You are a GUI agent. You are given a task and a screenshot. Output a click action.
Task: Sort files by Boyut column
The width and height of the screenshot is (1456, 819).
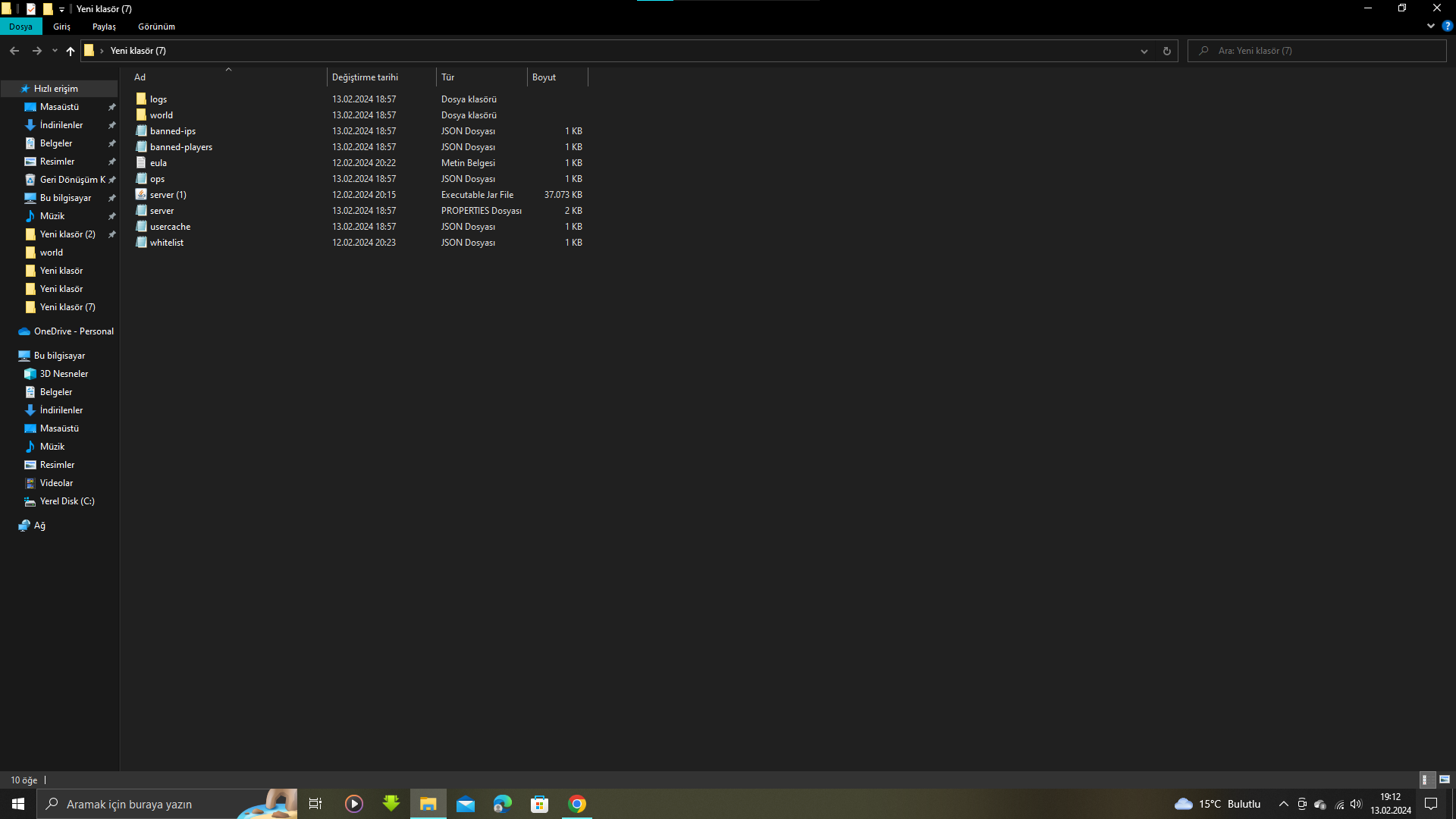(x=558, y=77)
